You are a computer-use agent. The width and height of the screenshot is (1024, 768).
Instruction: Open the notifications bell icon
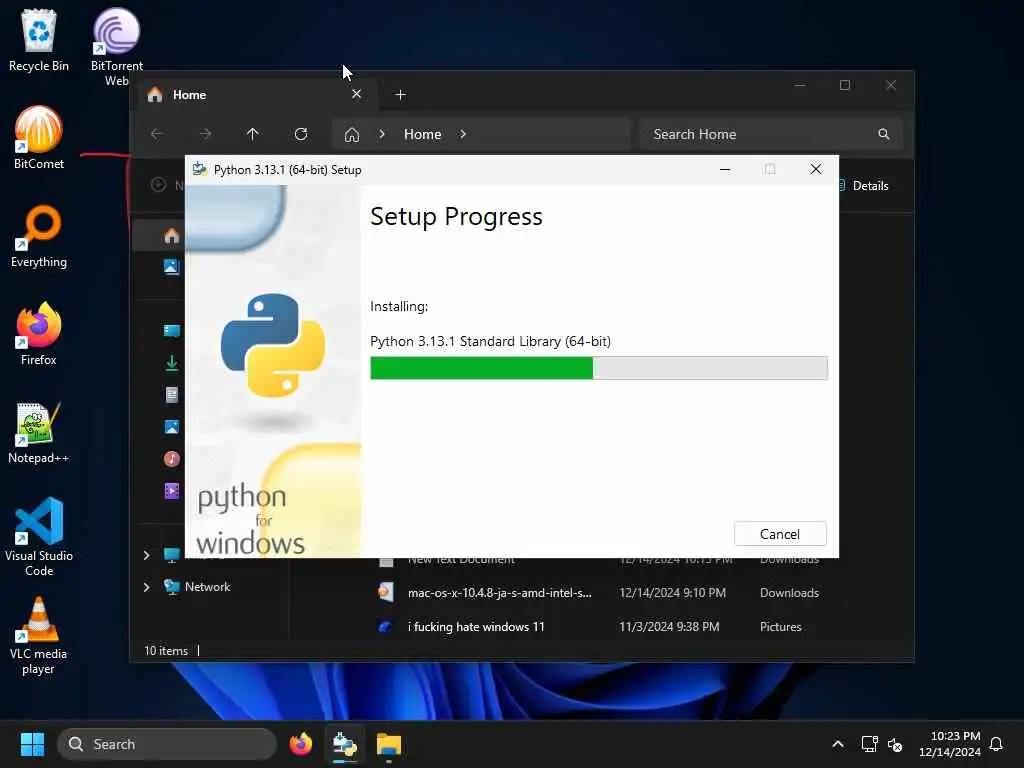click(996, 744)
